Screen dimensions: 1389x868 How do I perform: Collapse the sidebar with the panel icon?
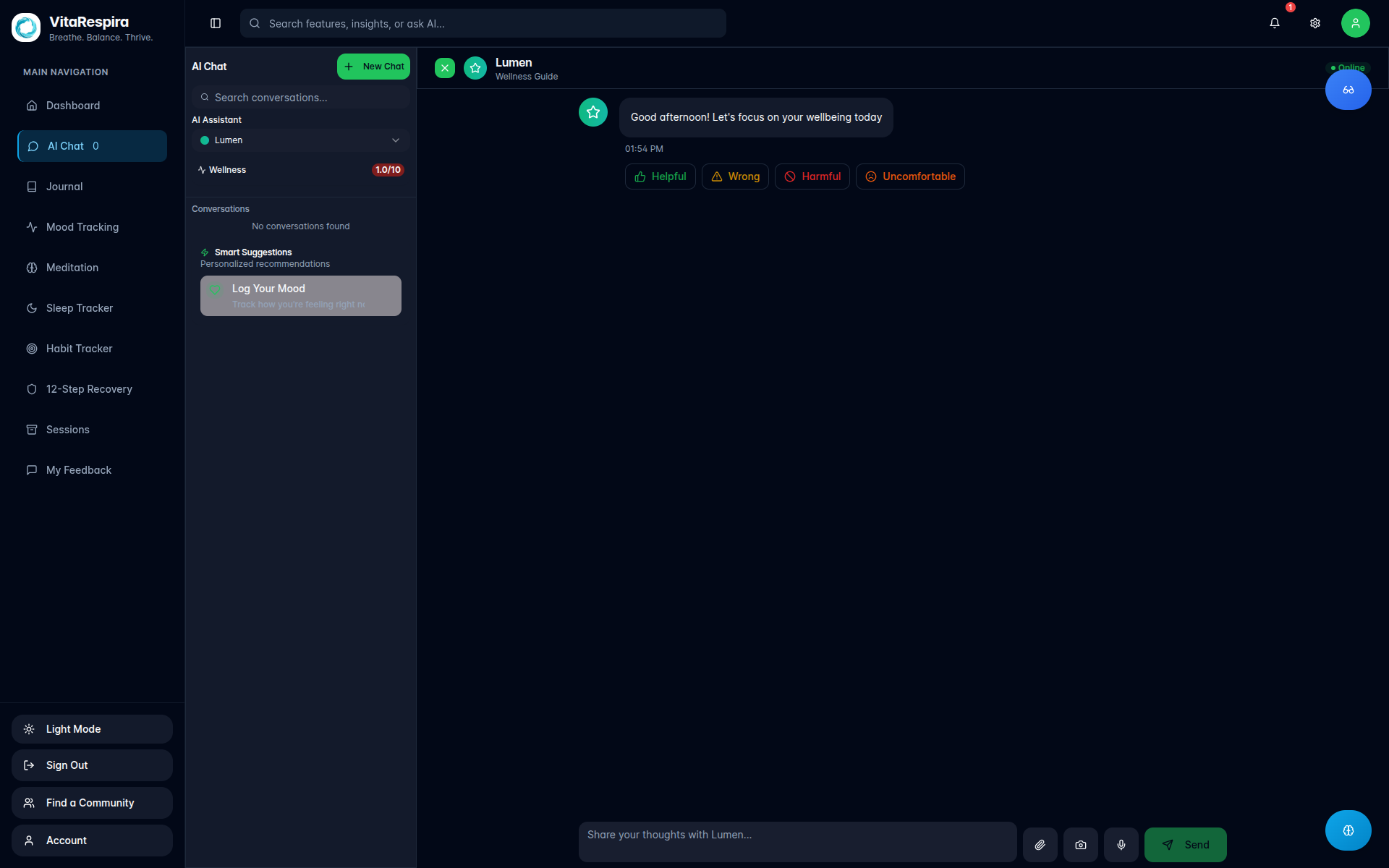click(215, 23)
